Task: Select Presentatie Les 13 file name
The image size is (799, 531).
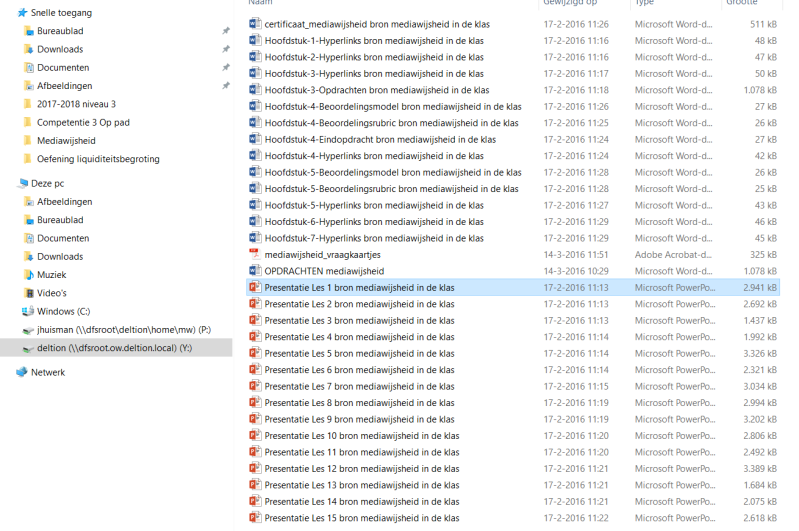Action: coord(362,485)
